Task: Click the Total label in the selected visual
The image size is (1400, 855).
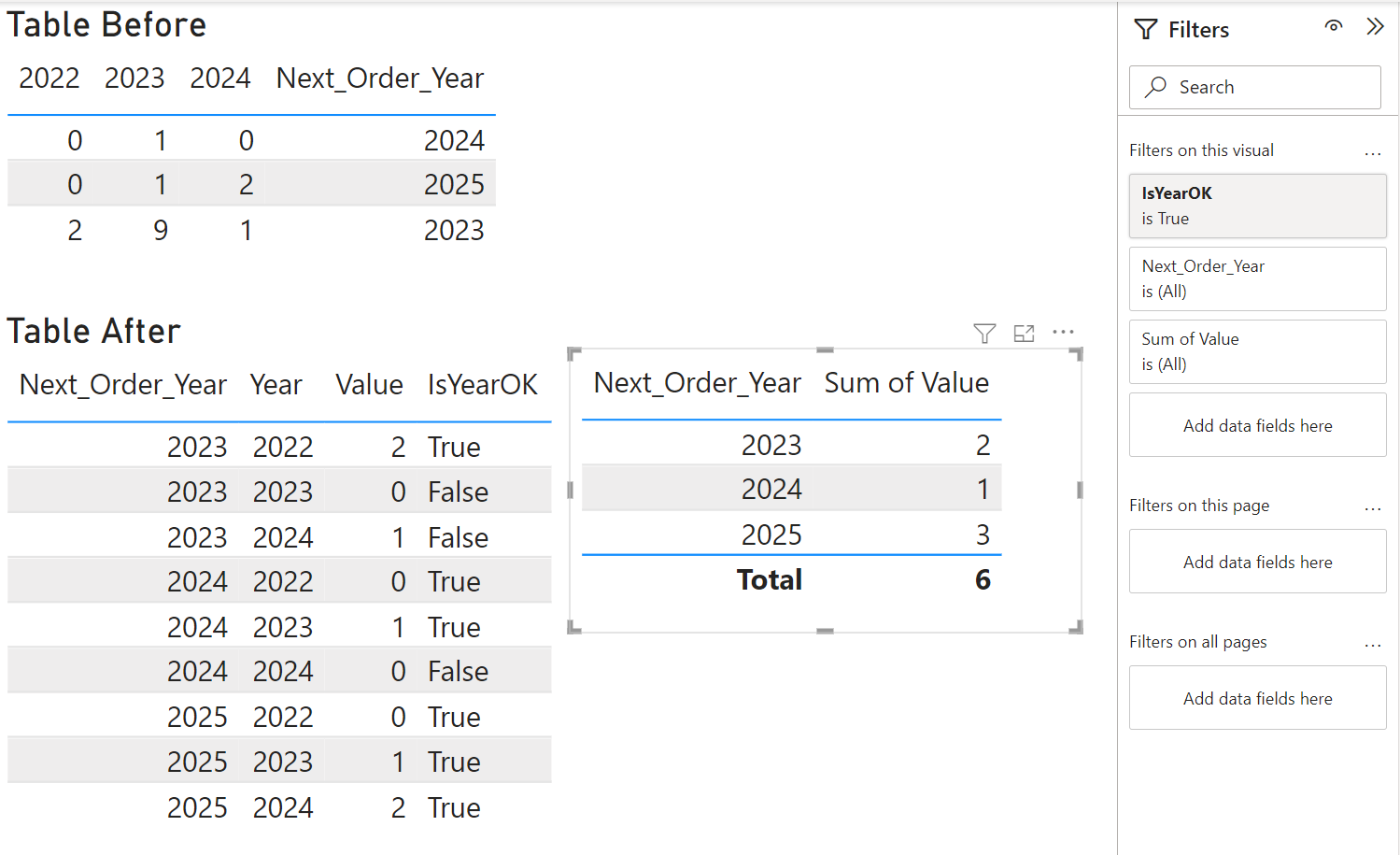Action: (770, 580)
